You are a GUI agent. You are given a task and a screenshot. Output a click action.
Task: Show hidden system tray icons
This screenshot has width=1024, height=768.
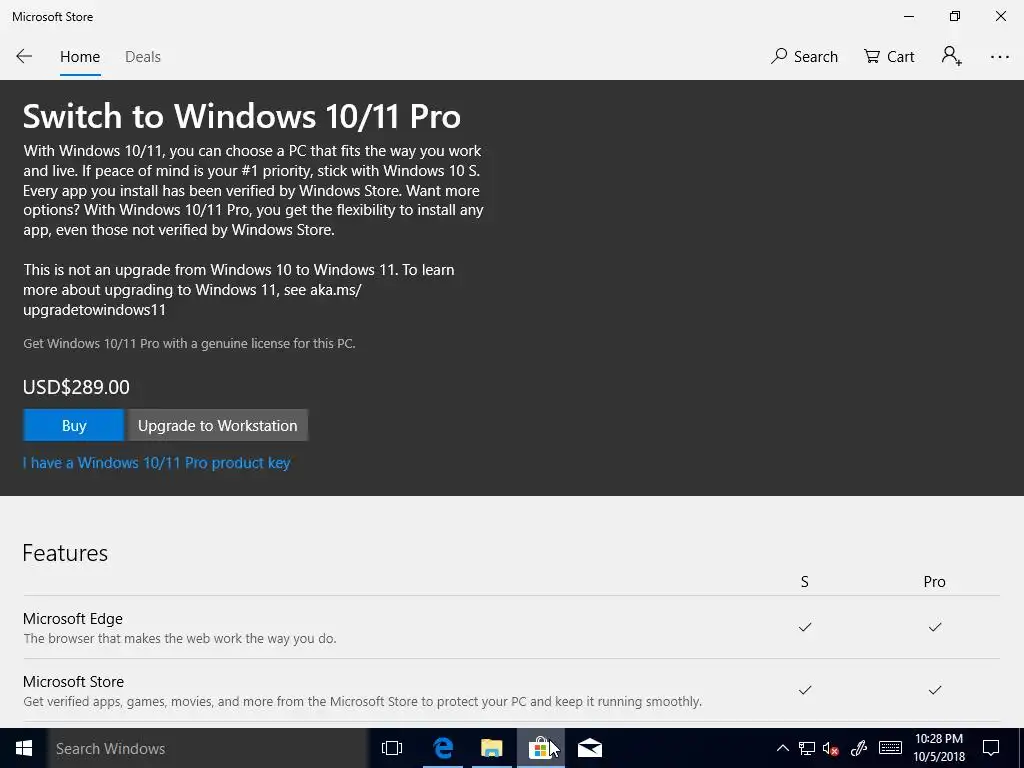click(782, 748)
